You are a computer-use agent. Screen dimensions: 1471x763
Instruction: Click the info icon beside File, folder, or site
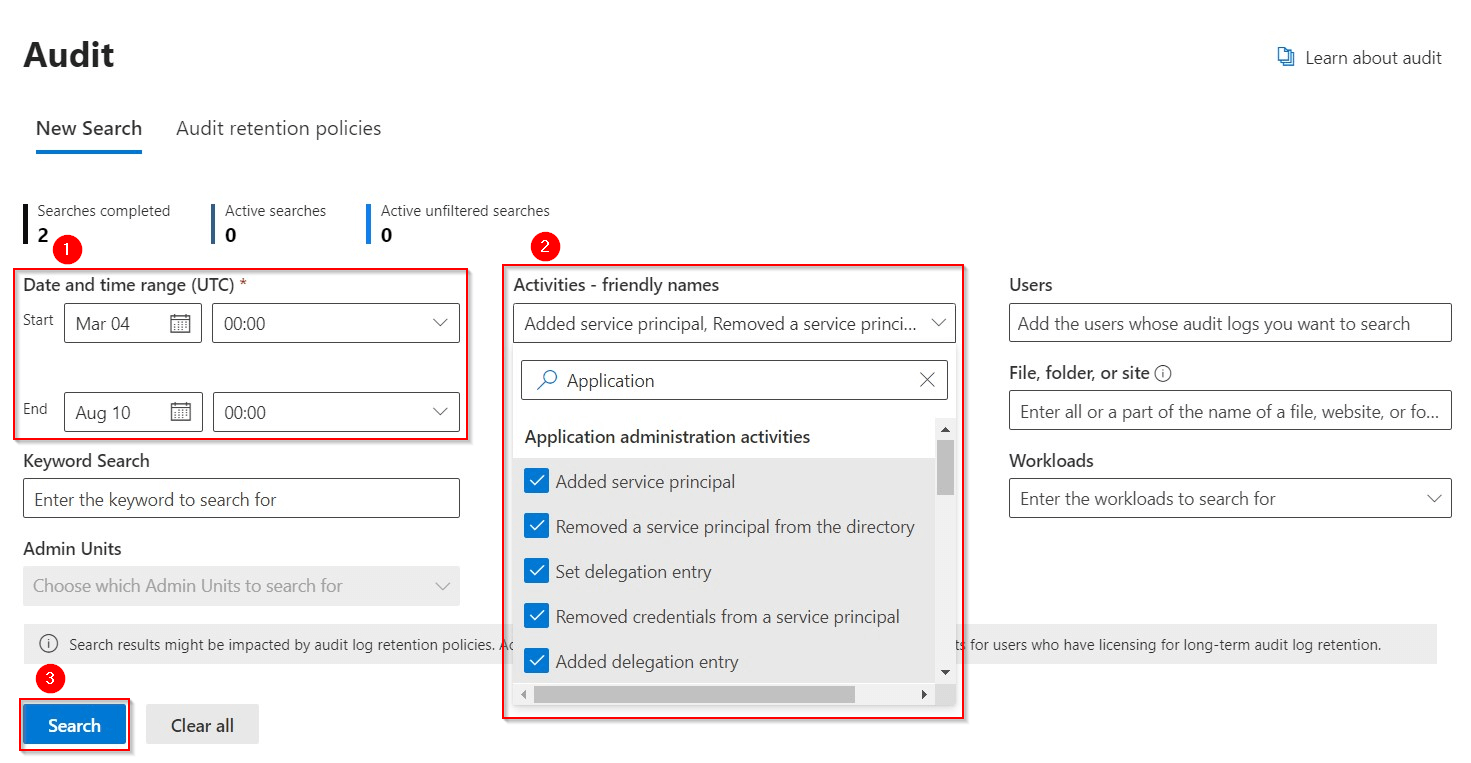(x=1161, y=372)
